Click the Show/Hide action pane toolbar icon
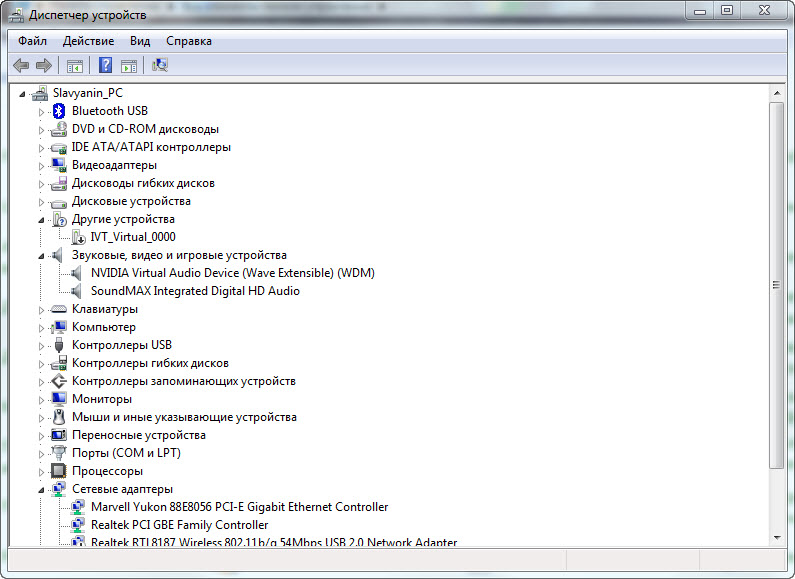The image size is (795, 579). click(129, 65)
